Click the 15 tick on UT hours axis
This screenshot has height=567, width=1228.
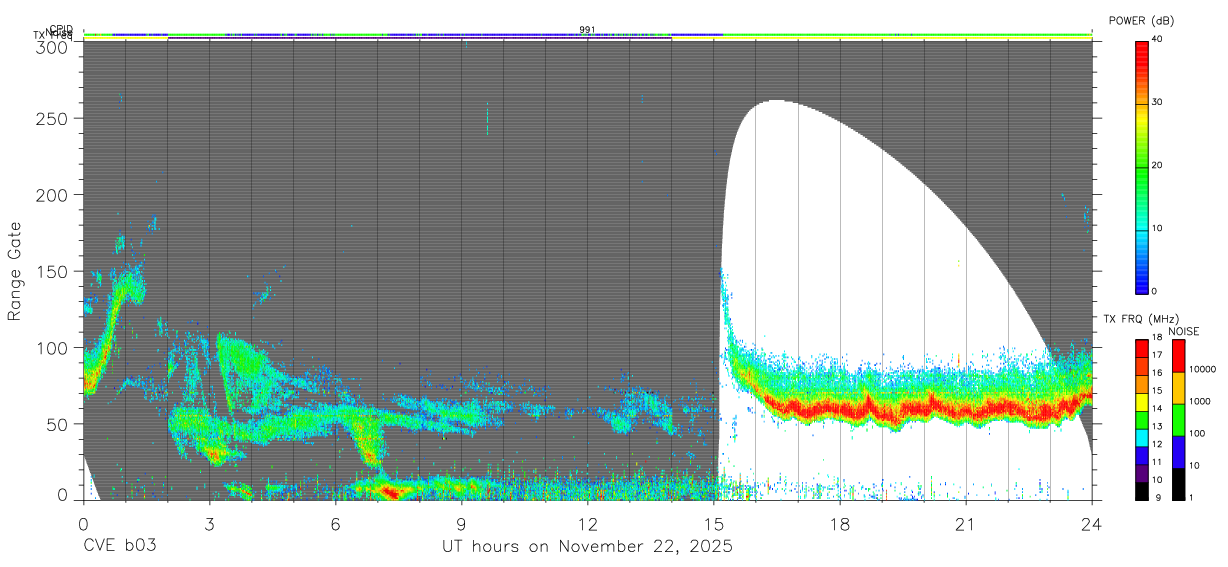tap(714, 524)
